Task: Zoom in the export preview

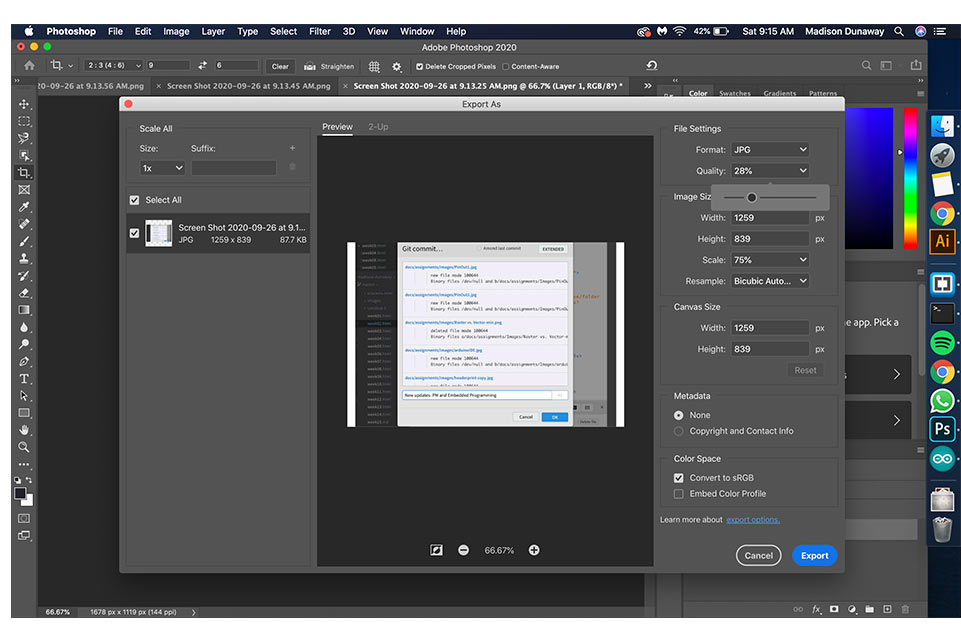Action: [534, 550]
